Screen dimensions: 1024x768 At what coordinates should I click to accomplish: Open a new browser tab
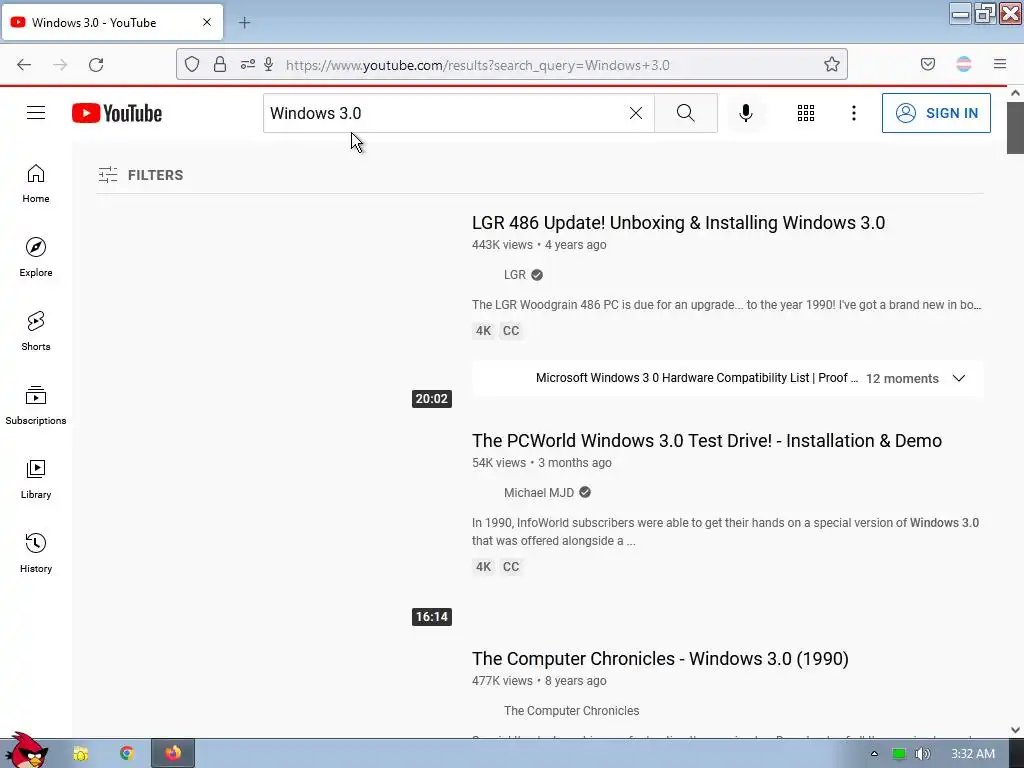point(244,23)
